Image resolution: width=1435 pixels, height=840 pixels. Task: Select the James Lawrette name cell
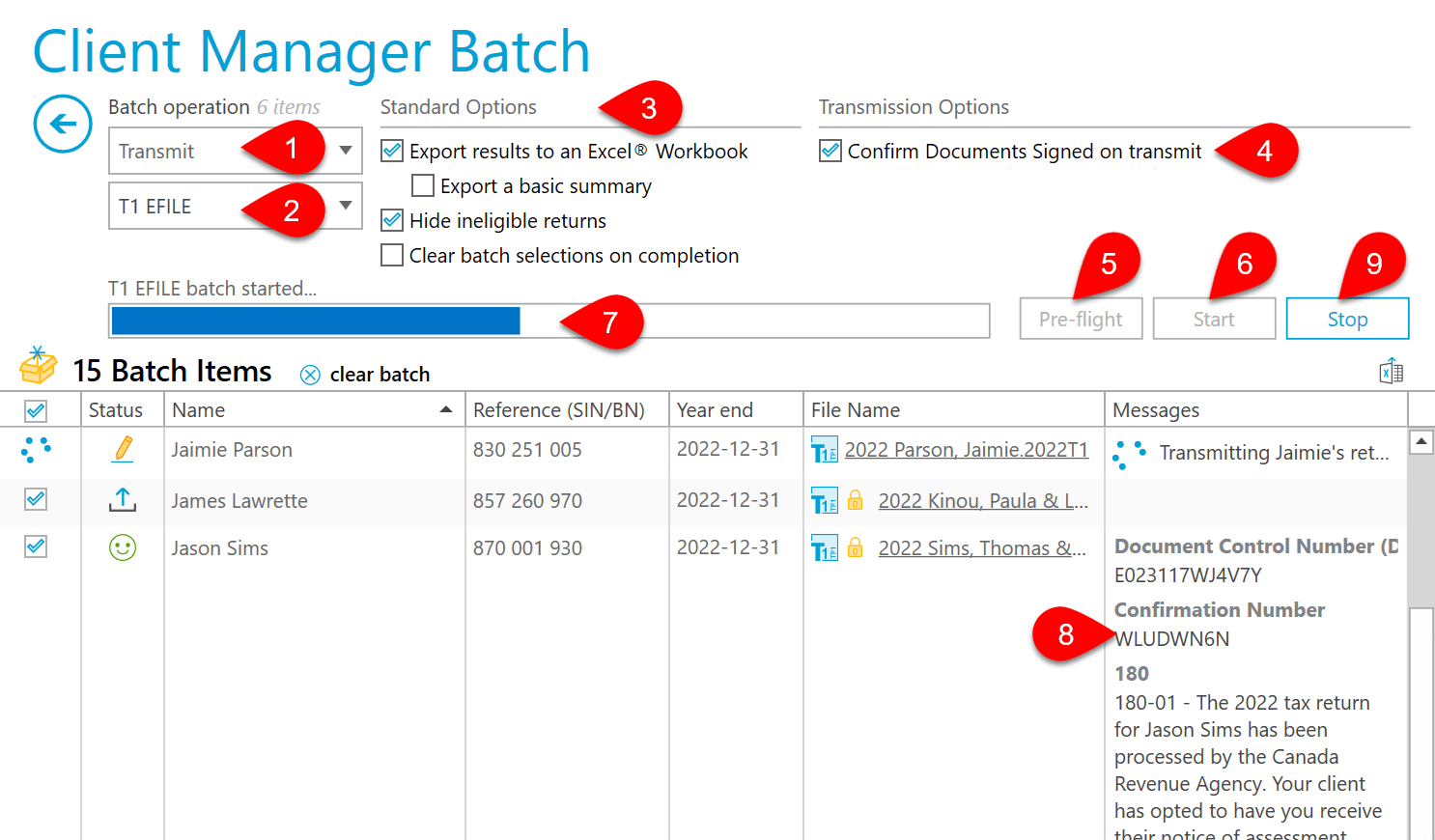[x=315, y=500]
